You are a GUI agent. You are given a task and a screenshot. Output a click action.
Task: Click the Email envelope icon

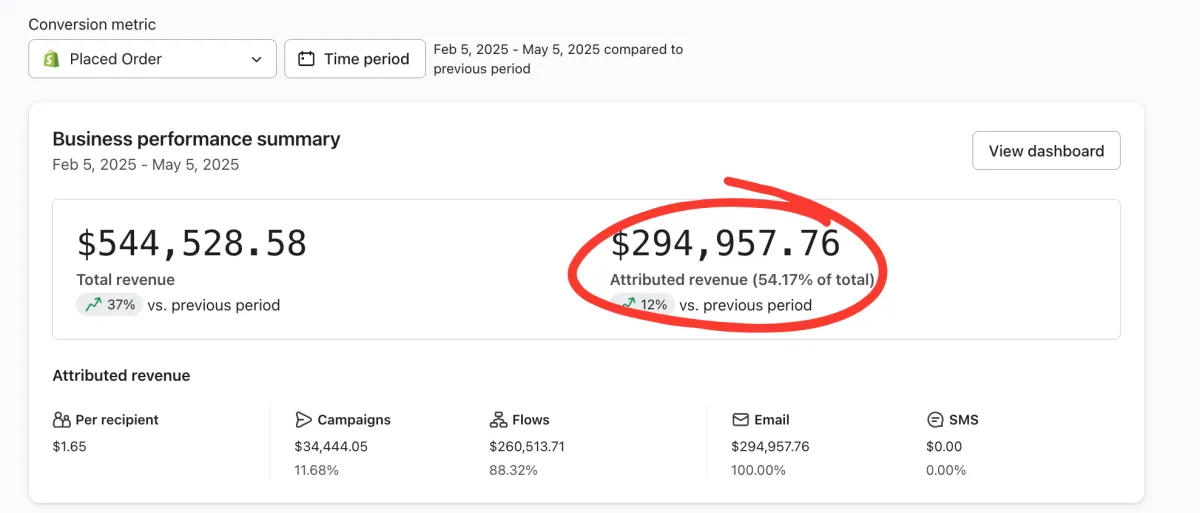(741, 420)
